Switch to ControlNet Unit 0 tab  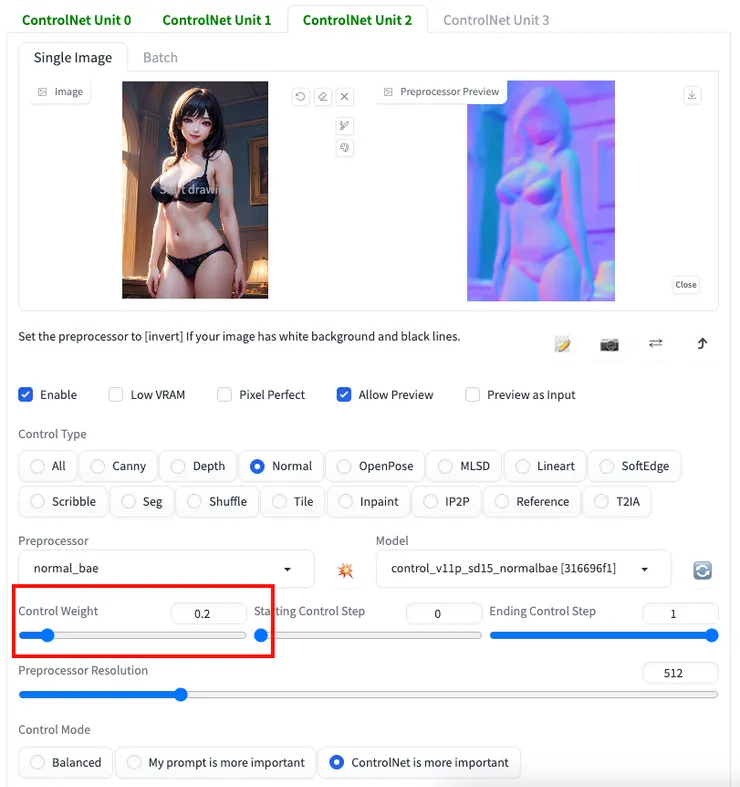coord(76,20)
